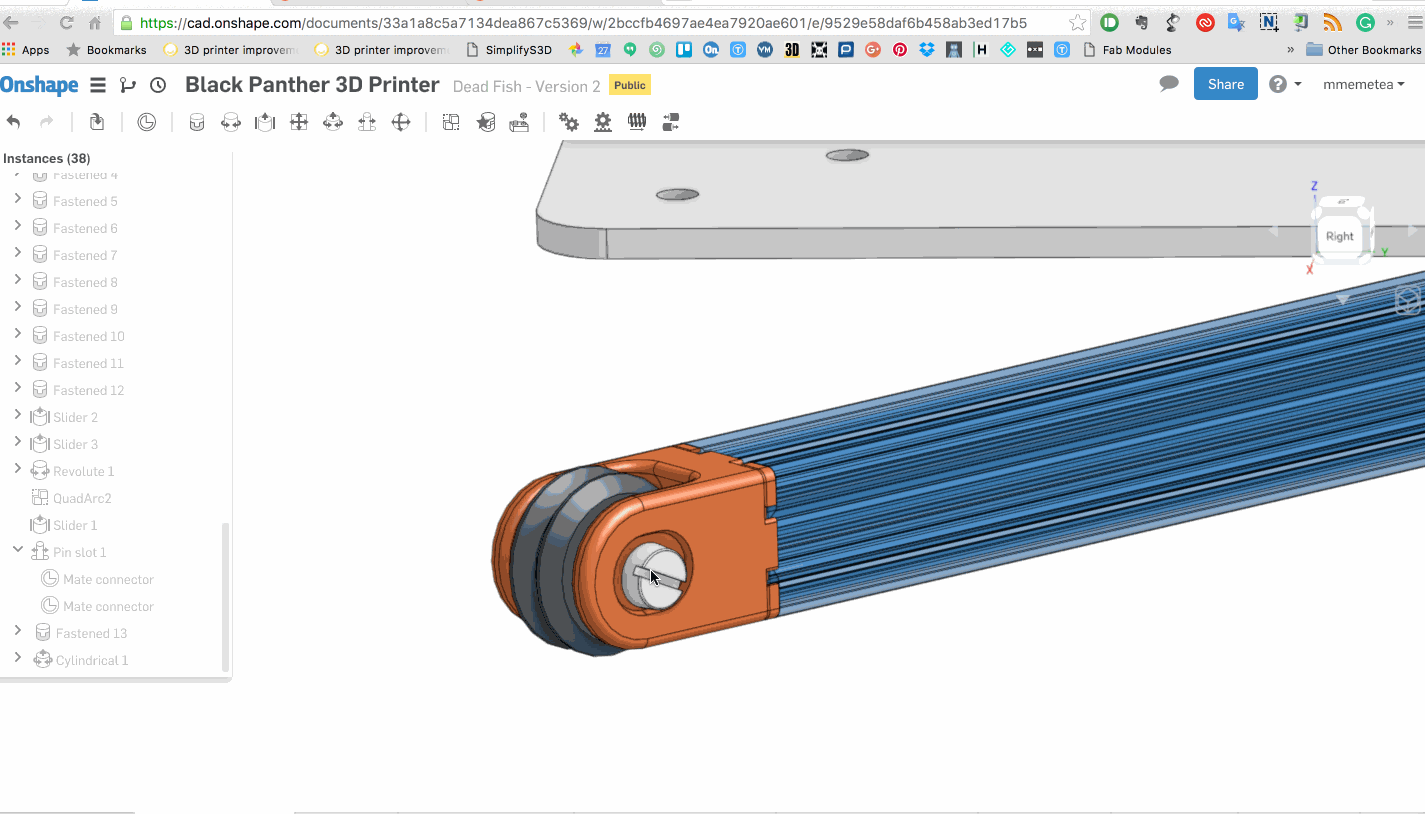Click the Insert parts and assemblies icon

pyautogui.click(x=97, y=122)
